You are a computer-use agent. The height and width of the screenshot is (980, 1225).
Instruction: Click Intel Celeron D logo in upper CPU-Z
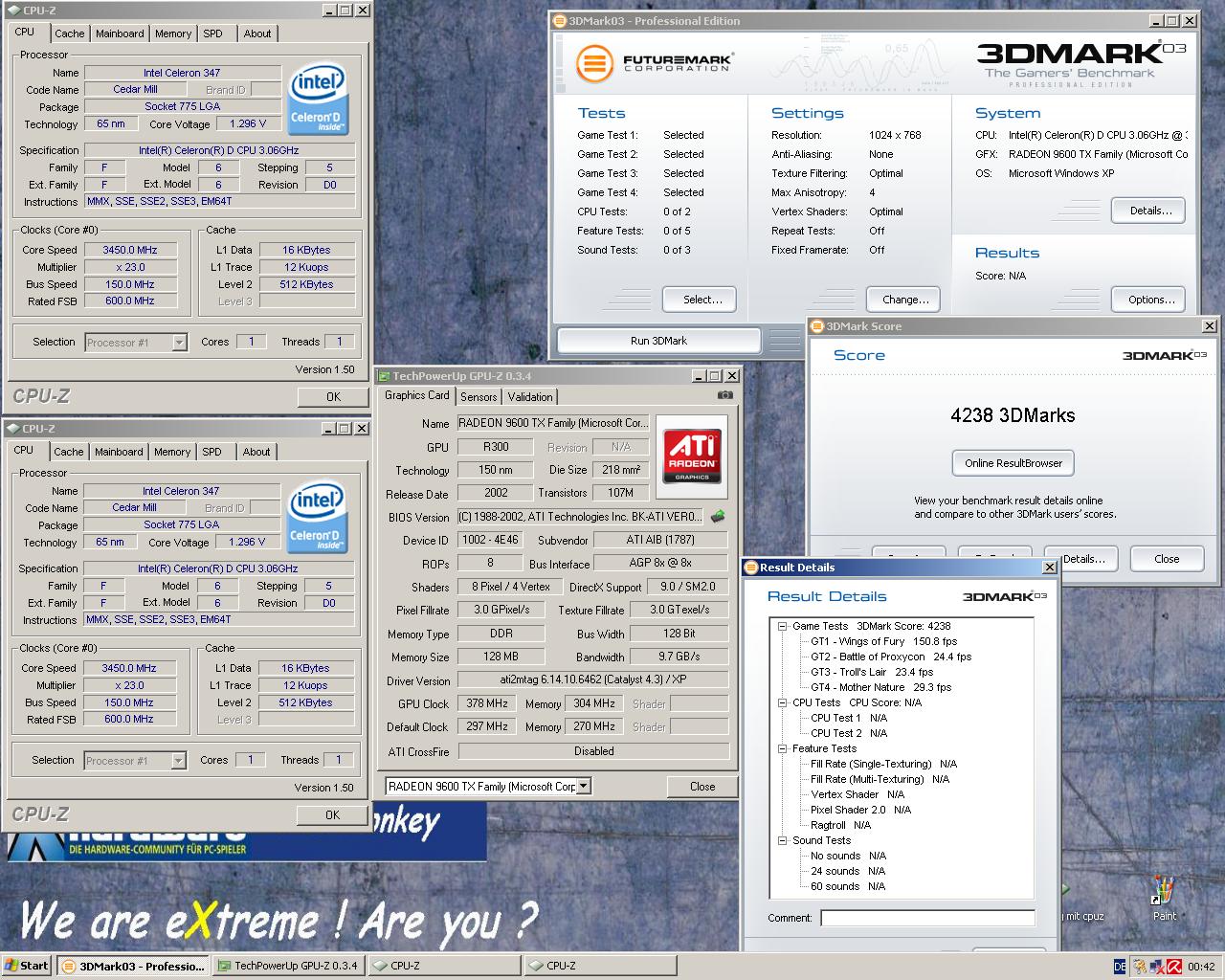tap(317, 99)
